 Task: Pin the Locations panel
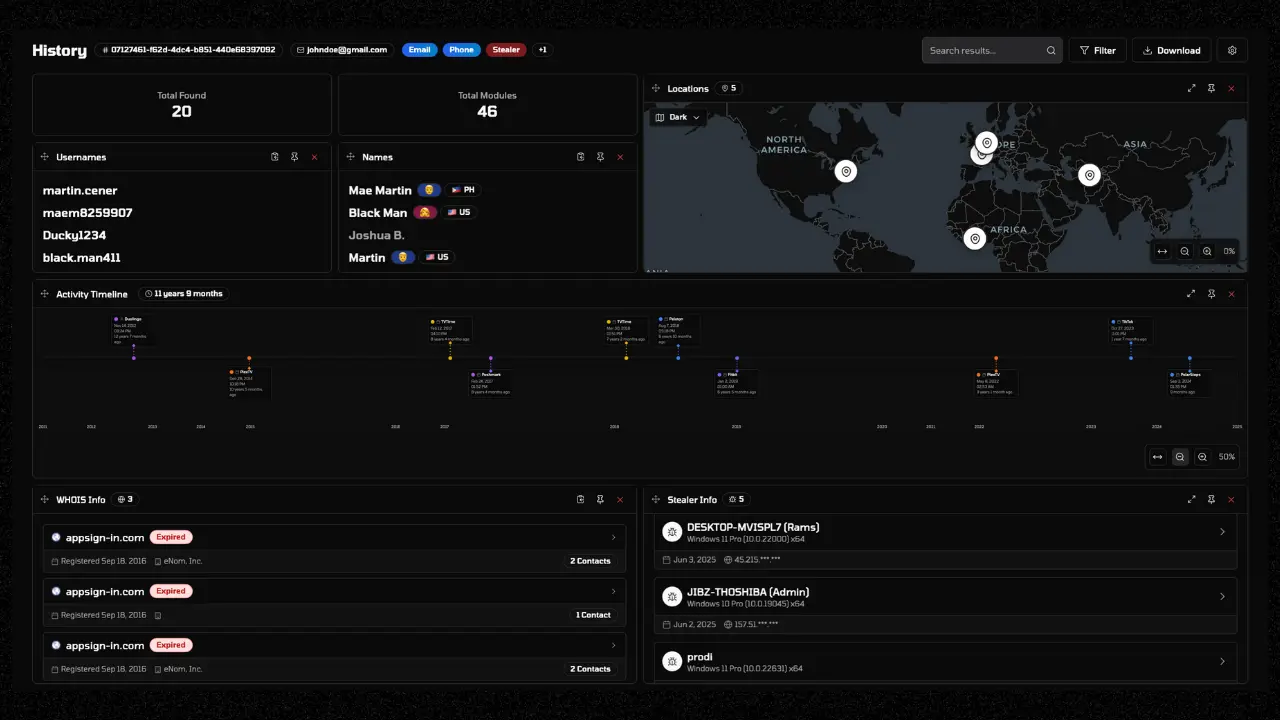click(1211, 88)
